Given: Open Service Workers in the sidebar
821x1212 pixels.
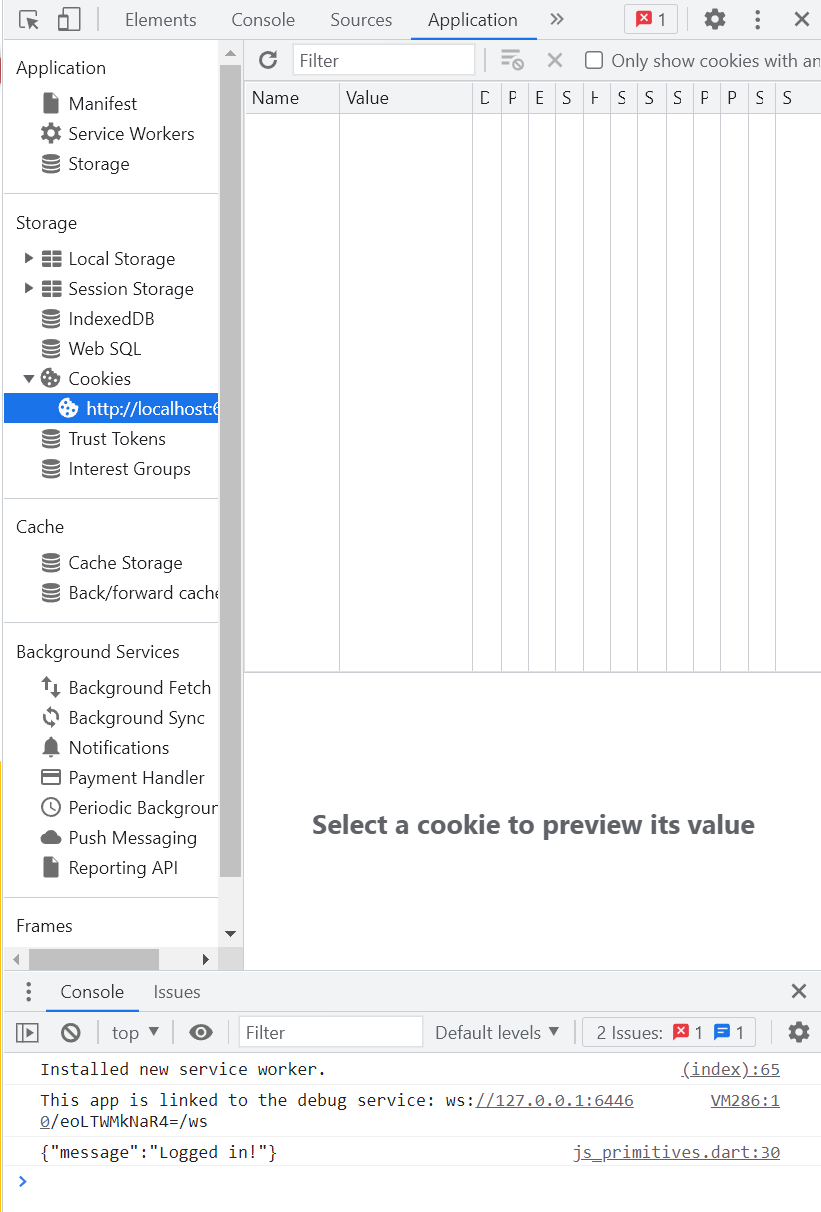Looking at the screenshot, I should coord(117,134).
